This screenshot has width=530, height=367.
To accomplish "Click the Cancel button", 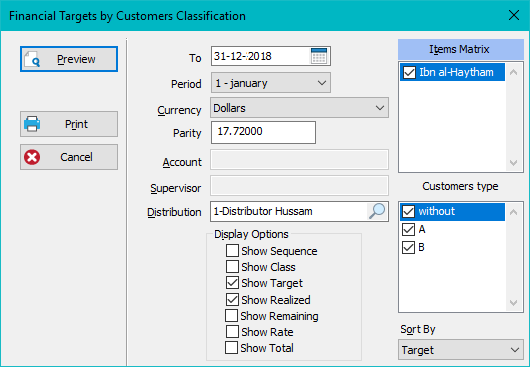I will coord(69,157).
